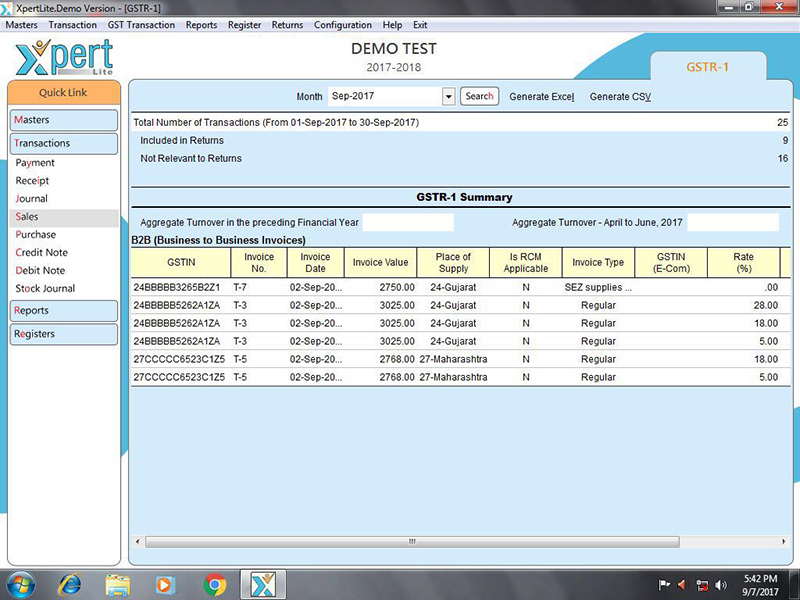800x600 pixels.
Task: Click the scrollbar left arrow
Action: coord(137,541)
